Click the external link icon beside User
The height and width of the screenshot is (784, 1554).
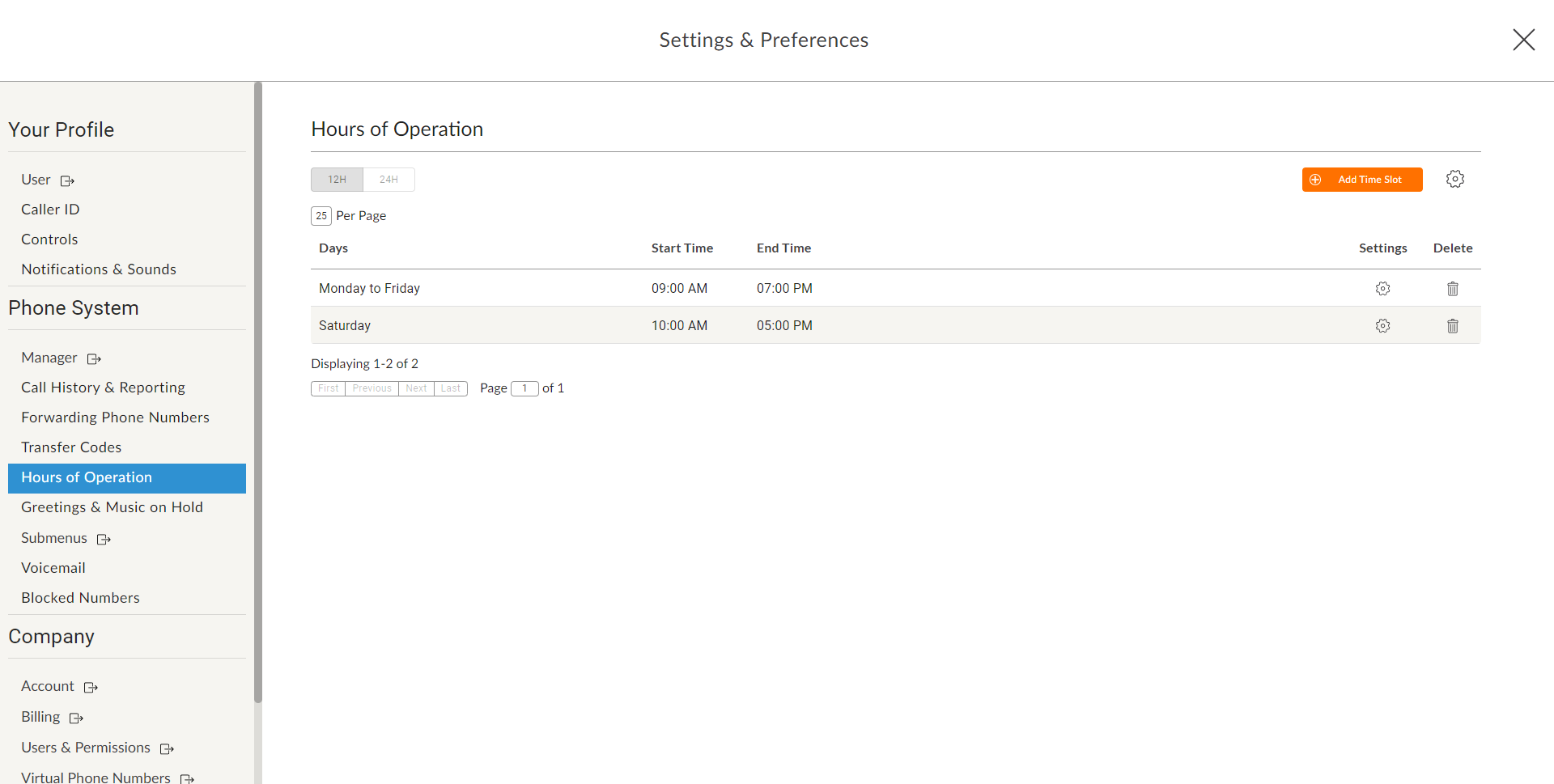tap(67, 180)
